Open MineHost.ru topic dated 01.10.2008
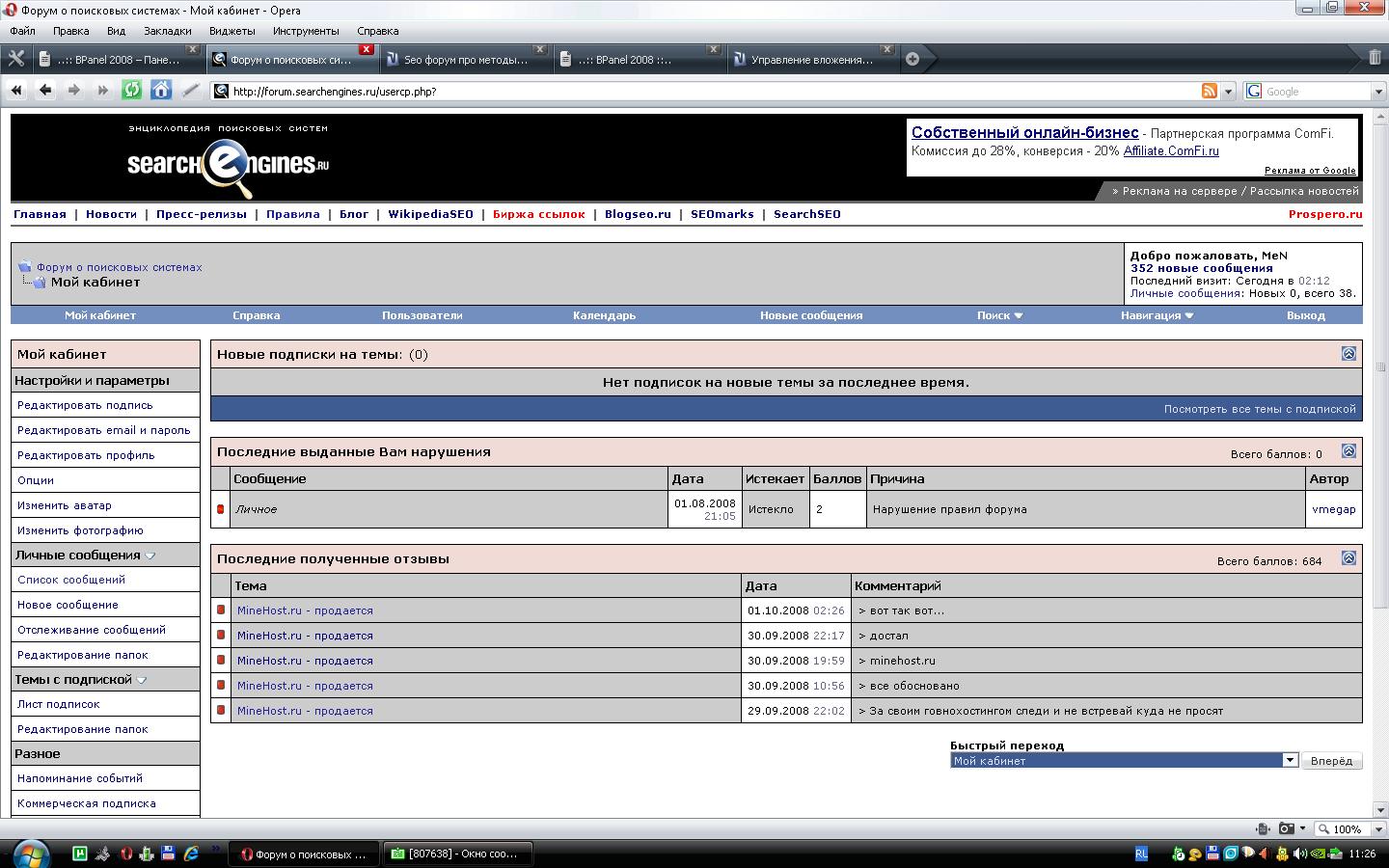1389x868 pixels. point(305,610)
